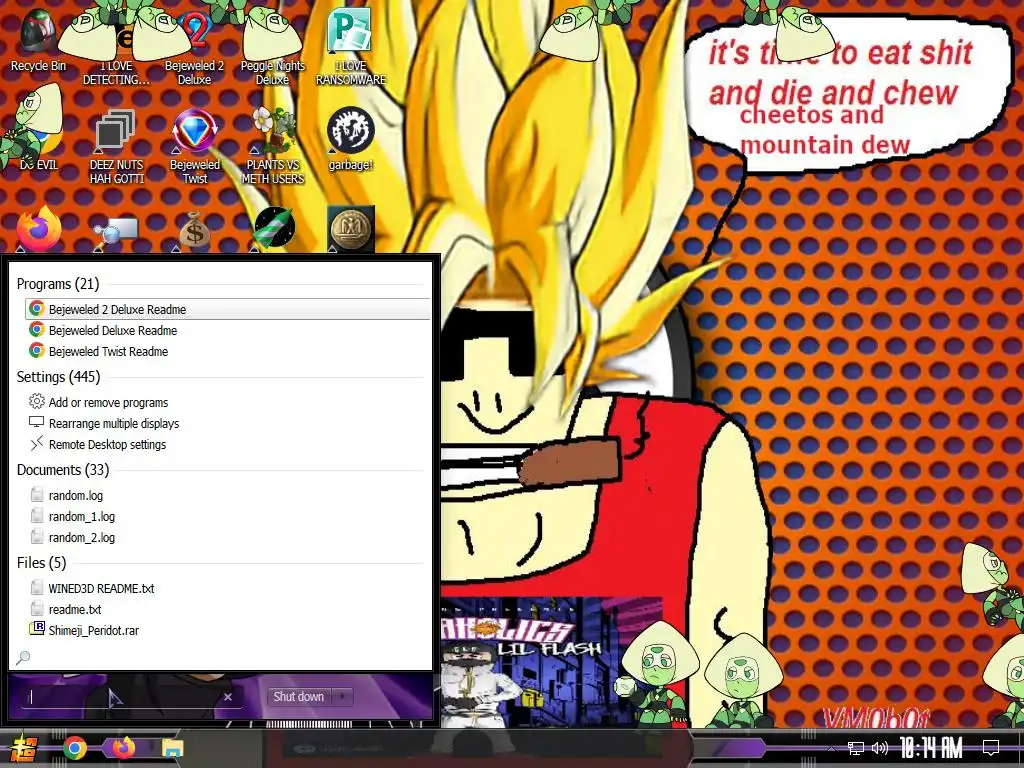Open the garbage! desktop icon
The height and width of the screenshot is (768, 1024).
pos(351,140)
